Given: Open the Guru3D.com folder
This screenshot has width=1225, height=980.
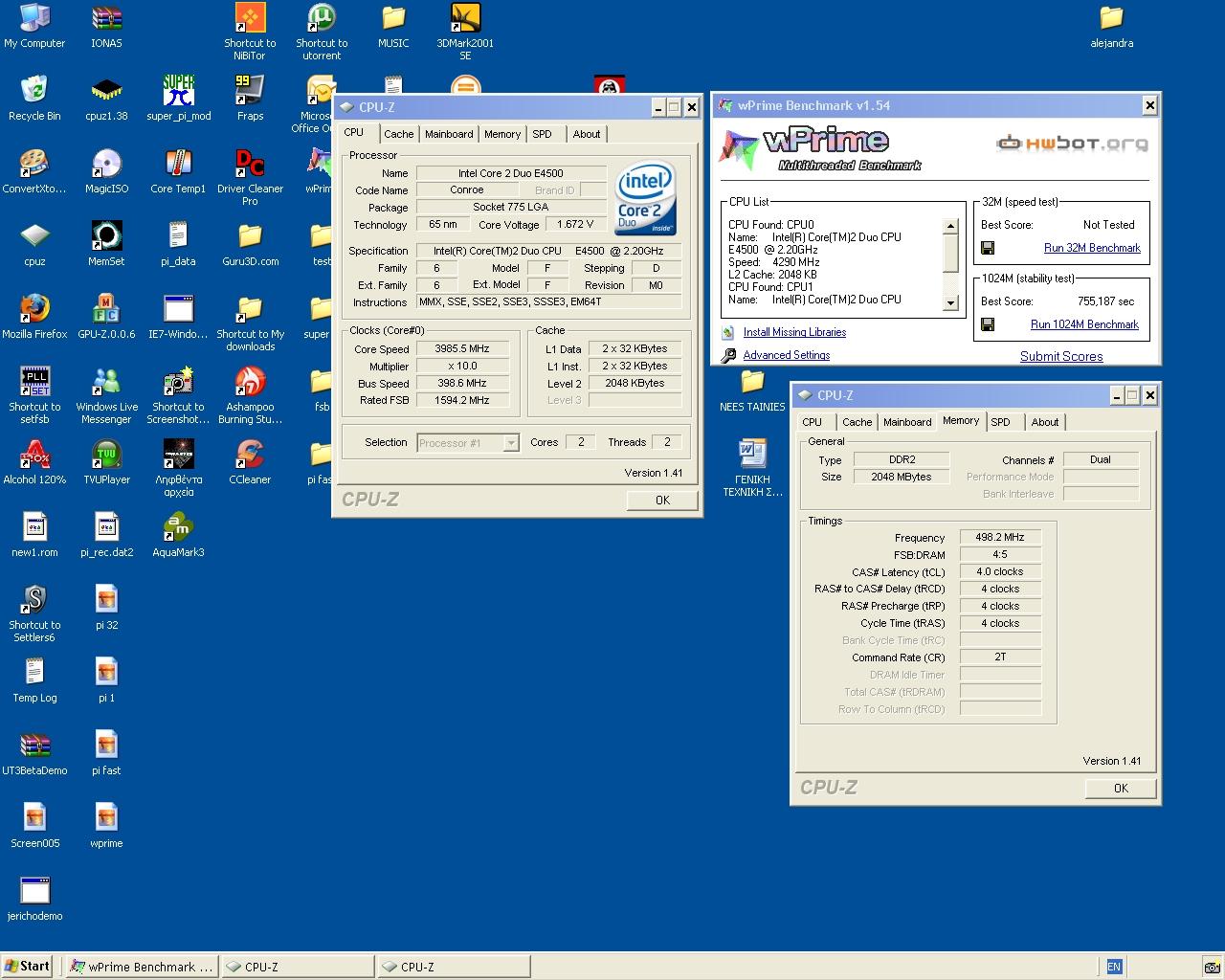Looking at the screenshot, I should pyautogui.click(x=250, y=244).
